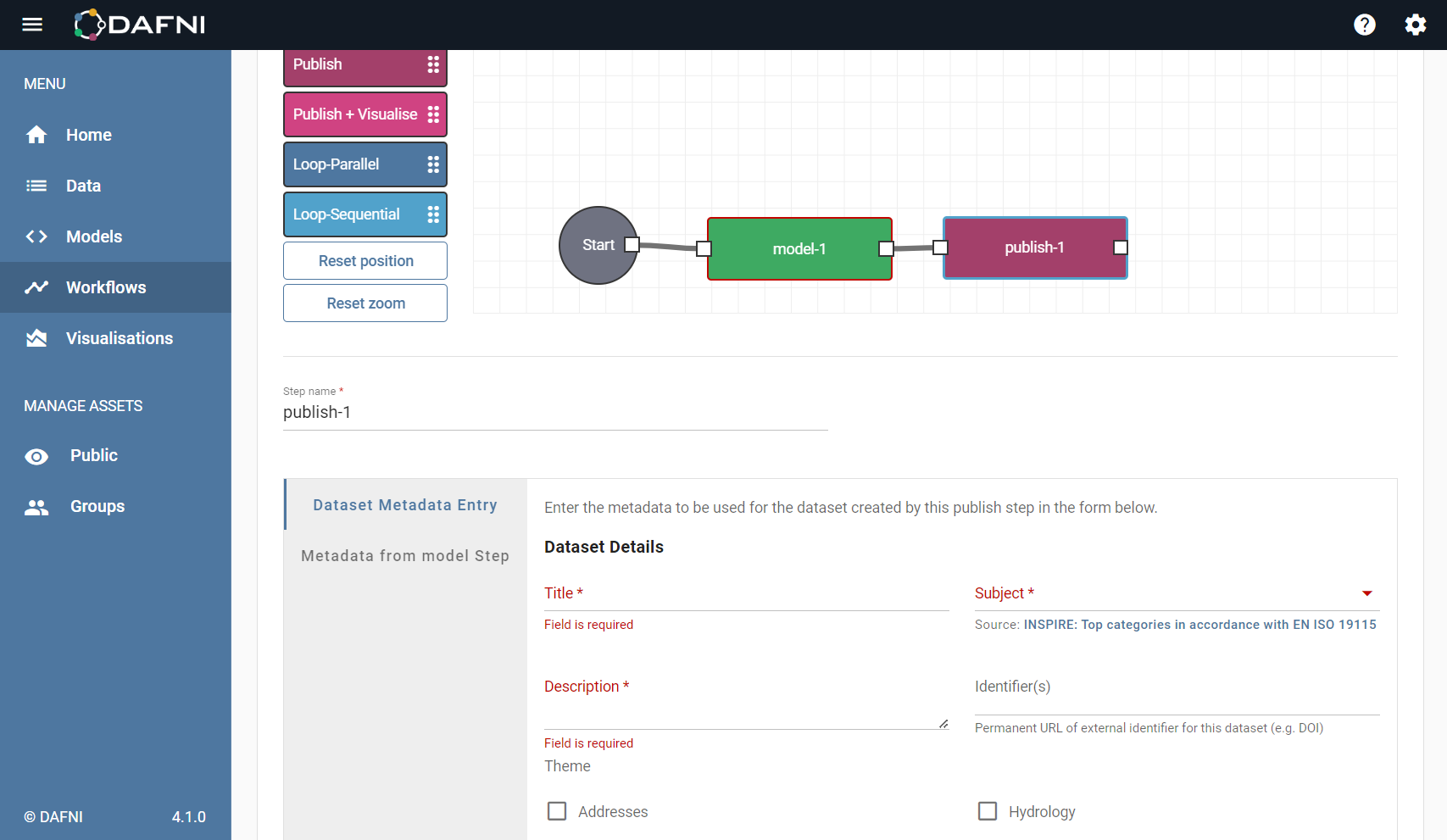
Task: Check the Addresses theme checkbox
Action: [x=557, y=811]
